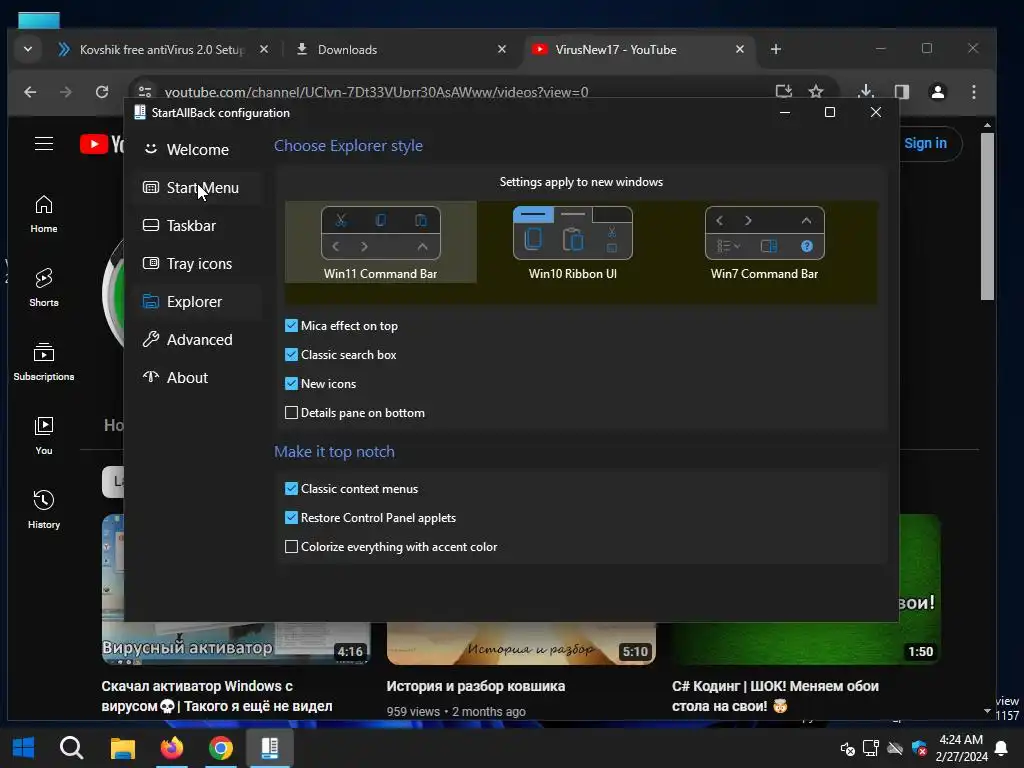The image size is (1024, 768).
Task: Open taskbar Search
Action: pos(72,748)
